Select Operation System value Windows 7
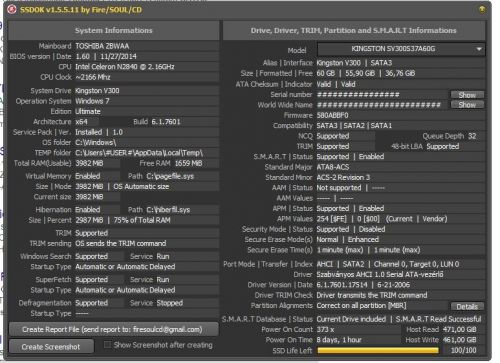Screen dimensions: 500x363 [92, 101]
